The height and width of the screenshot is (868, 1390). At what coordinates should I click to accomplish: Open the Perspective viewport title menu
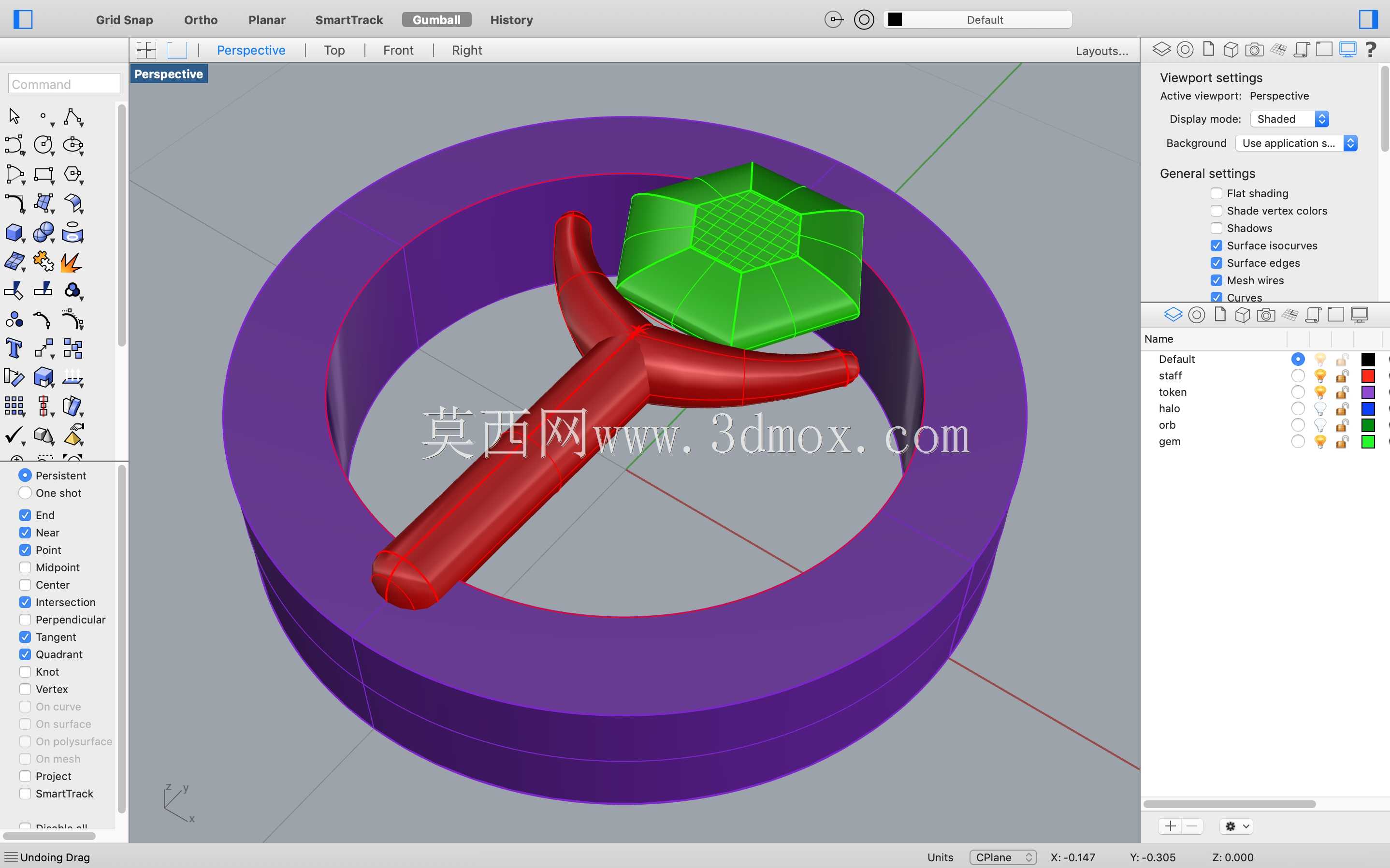[x=169, y=74]
